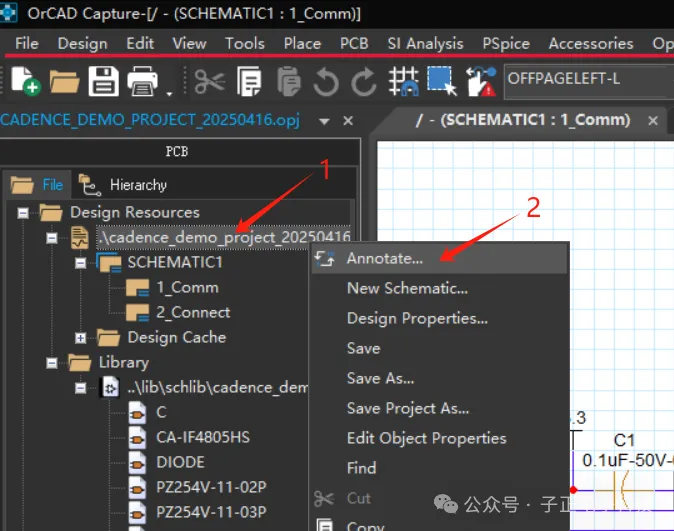Choose Annotate... from context menu
The height and width of the screenshot is (531, 674).
point(439,258)
